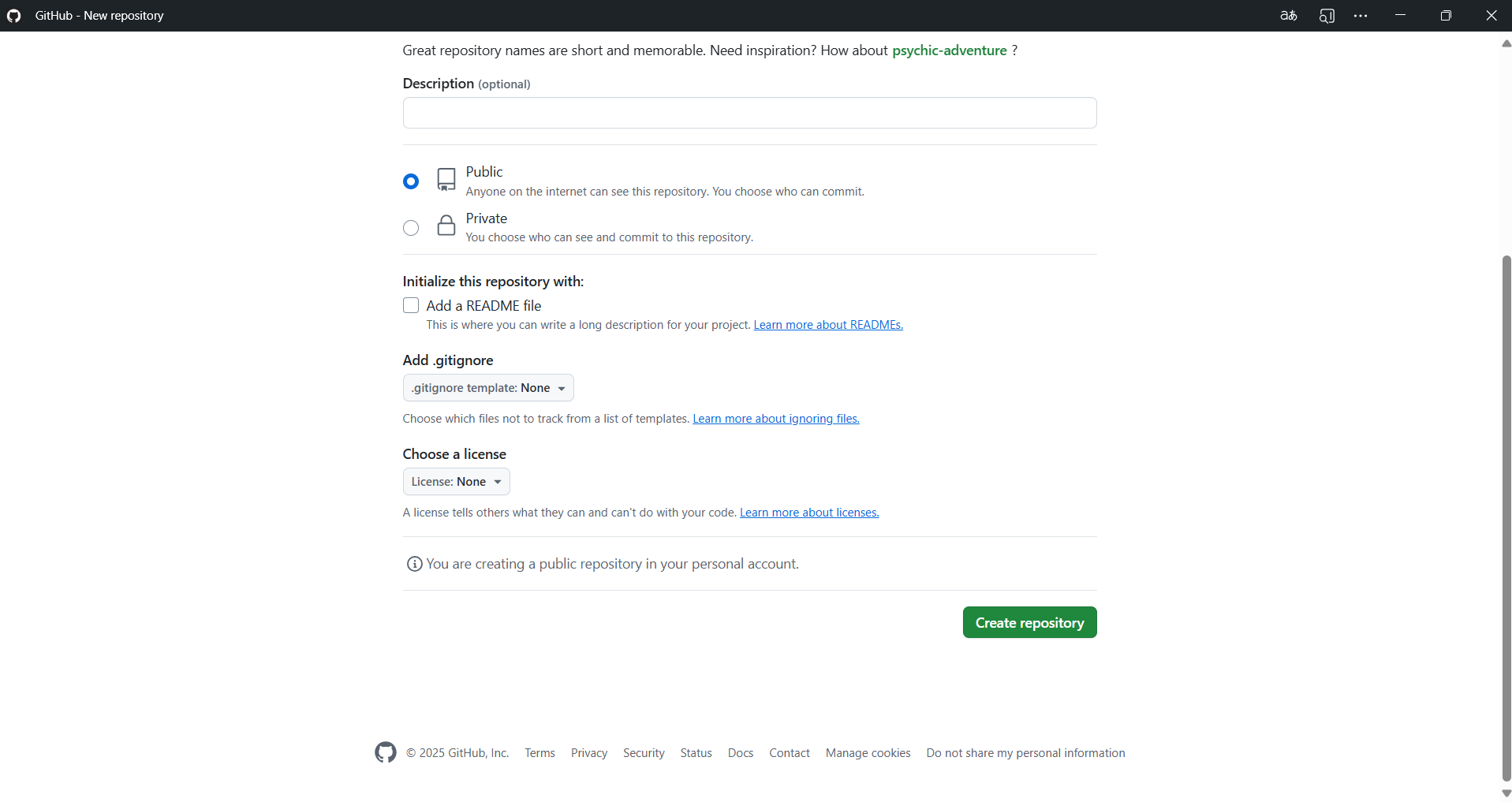Click the public repository book icon
Viewport: 1512px width, 802px height.
pos(446,180)
